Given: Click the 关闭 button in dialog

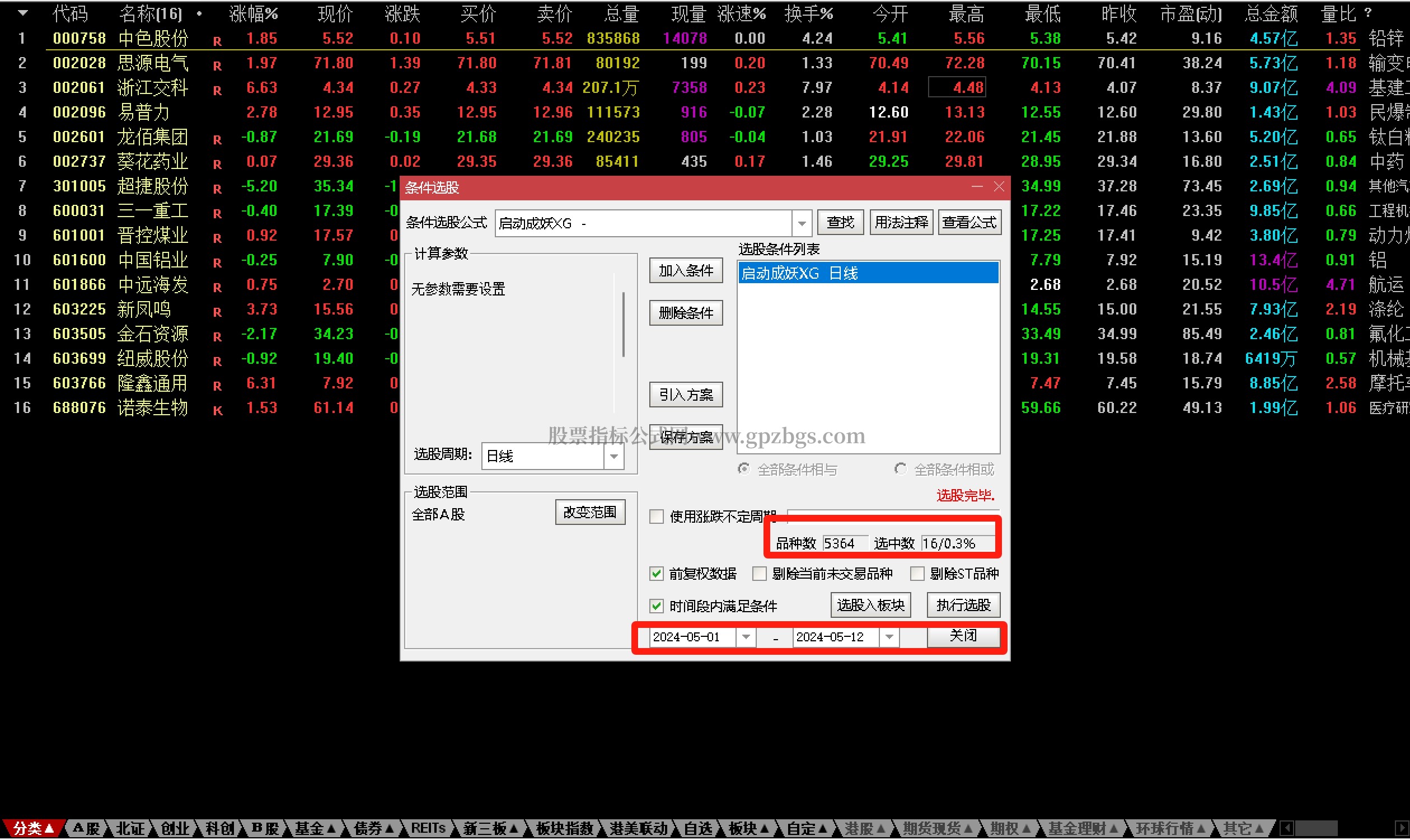Looking at the screenshot, I should coord(963,636).
